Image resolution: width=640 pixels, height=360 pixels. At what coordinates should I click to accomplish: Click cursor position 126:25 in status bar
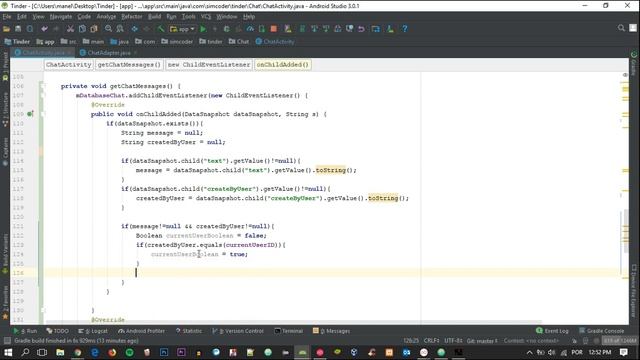[x=411, y=340]
